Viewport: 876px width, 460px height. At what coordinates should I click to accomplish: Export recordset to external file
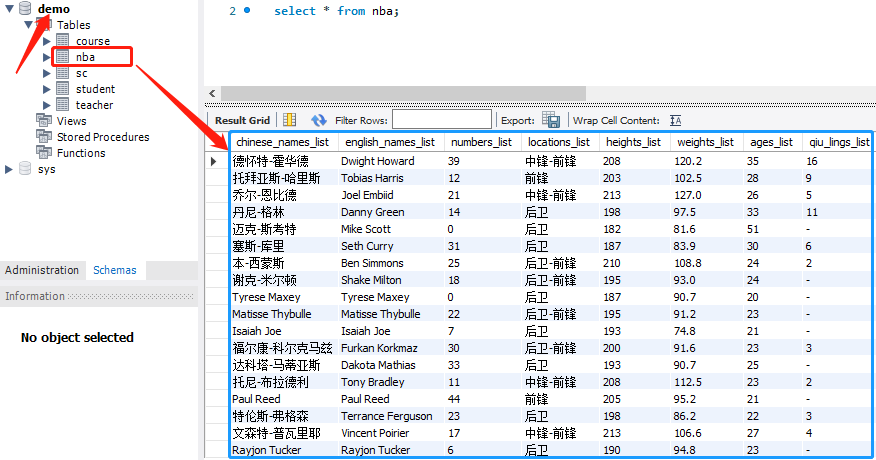coord(551,120)
